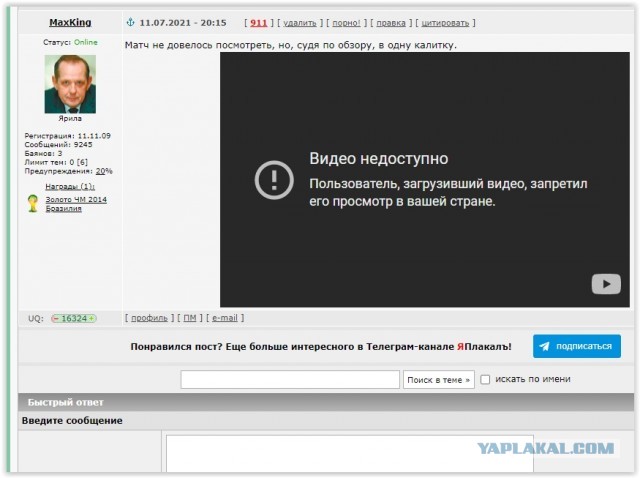The height and width of the screenshot is (478, 640).
Task: Click the MaxKing avatar picture
Action: click(x=70, y=84)
